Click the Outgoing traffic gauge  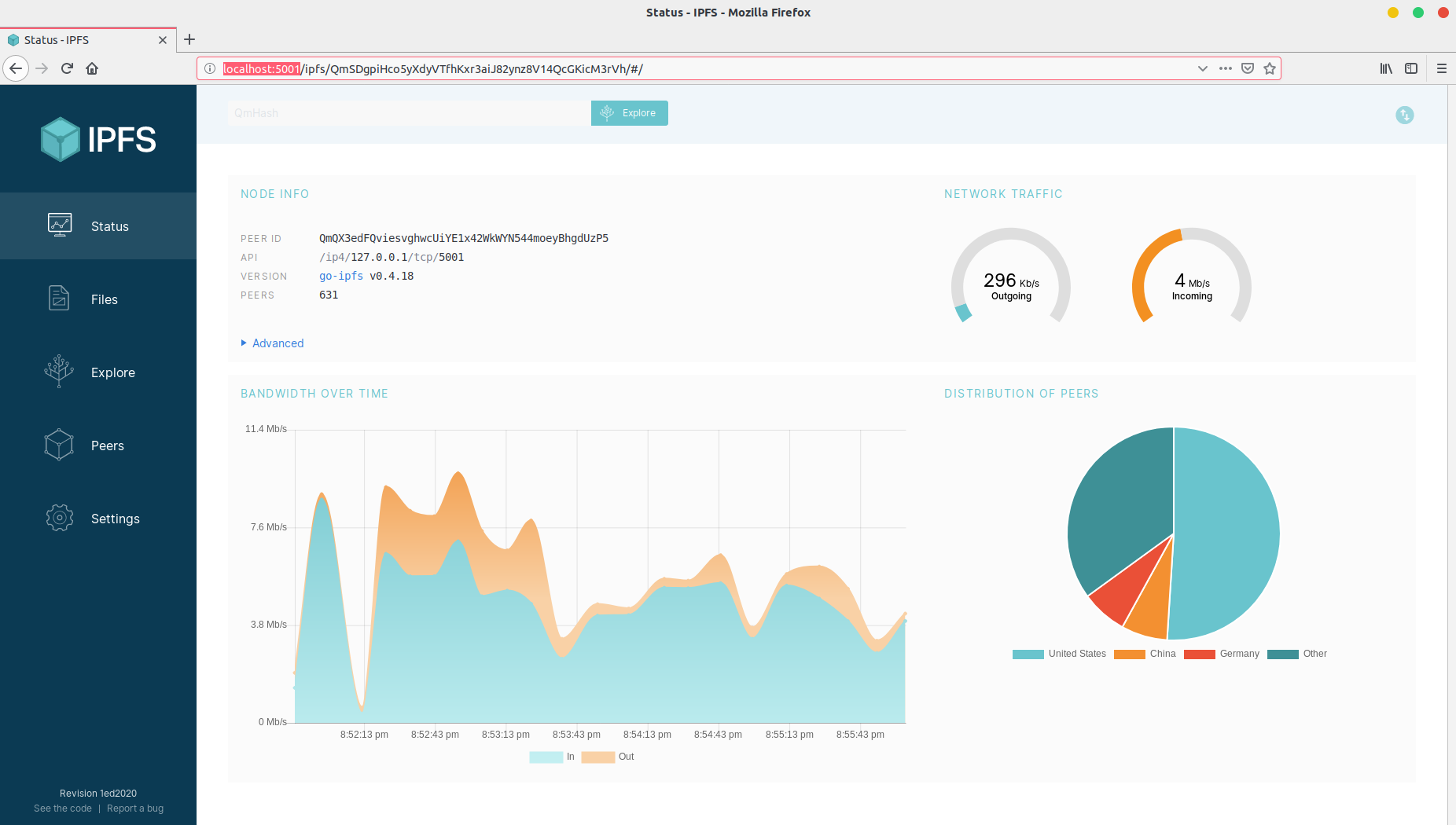1011,277
